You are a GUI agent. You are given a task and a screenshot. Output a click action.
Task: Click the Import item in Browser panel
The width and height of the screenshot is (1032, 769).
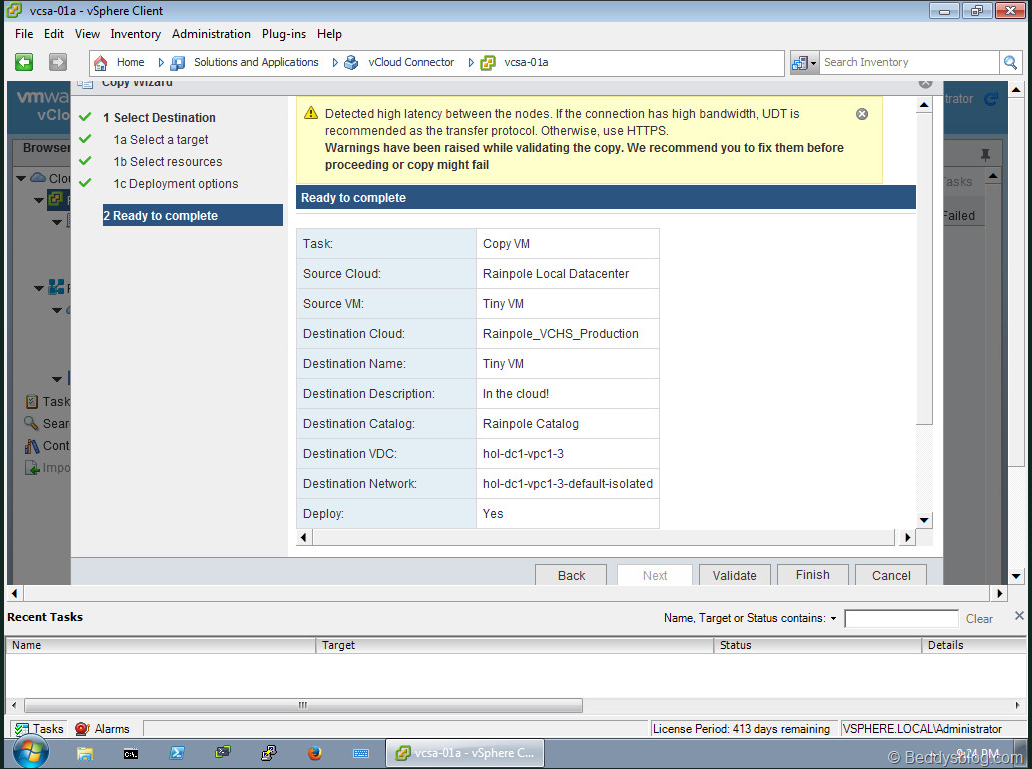[47, 467]
